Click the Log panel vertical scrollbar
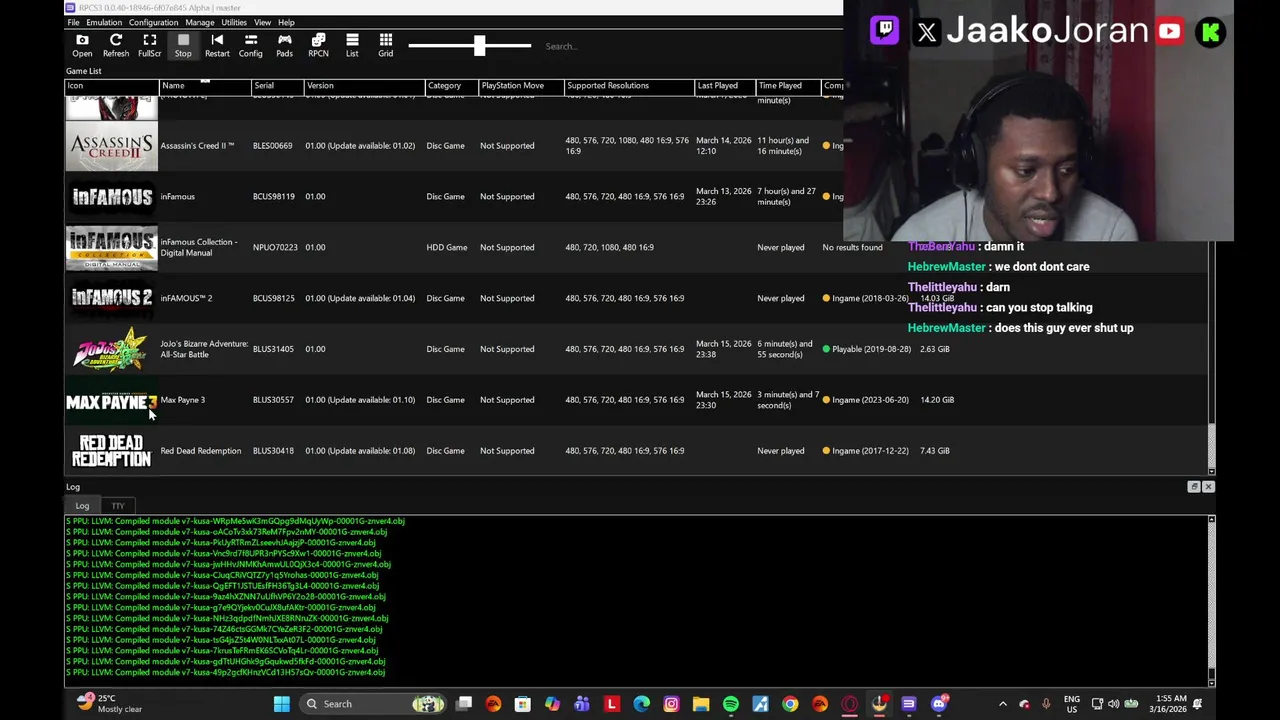The height and width of the screenshot is (720, 1280). [1211, 600]
